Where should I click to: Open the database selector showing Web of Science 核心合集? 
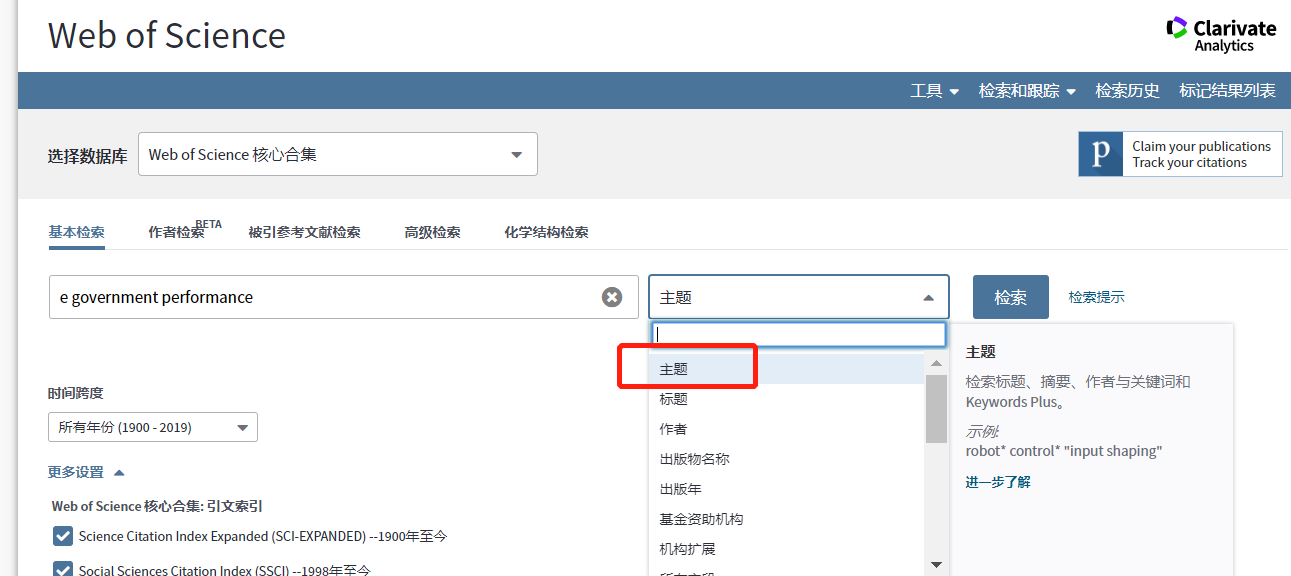(x=338, y=154)
